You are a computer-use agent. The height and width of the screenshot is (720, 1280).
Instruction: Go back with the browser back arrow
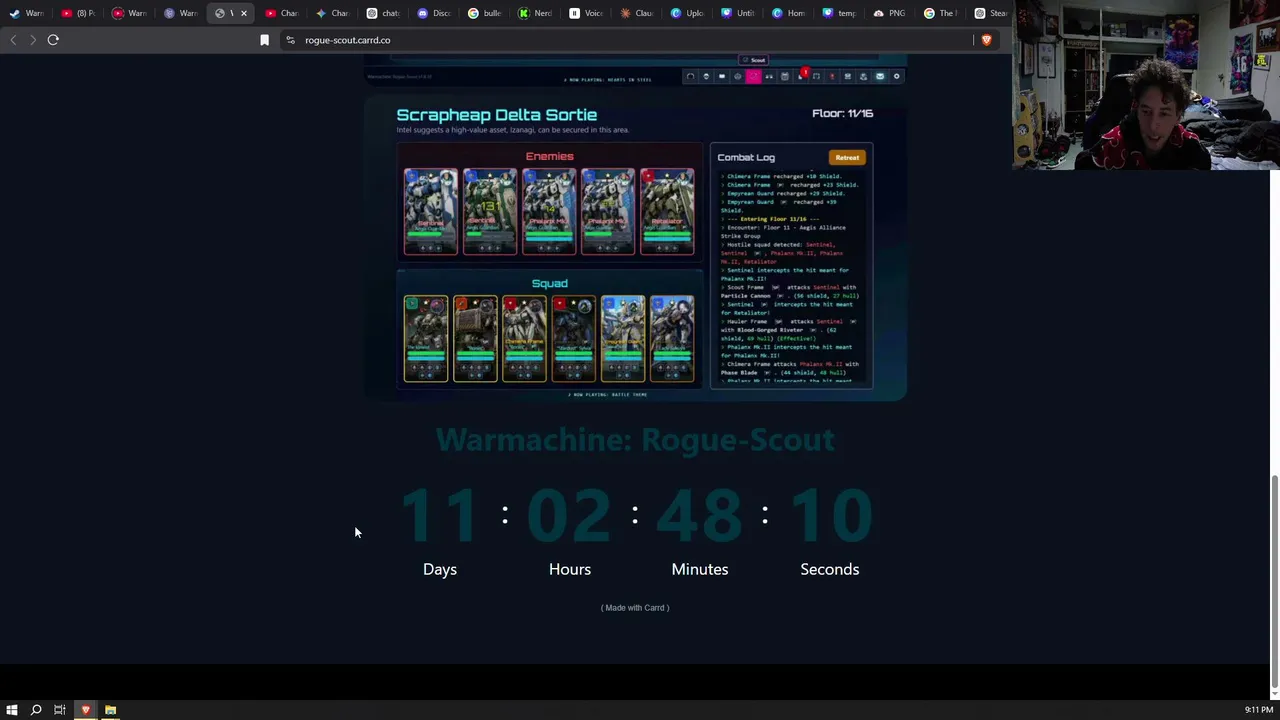click(13, 40)
